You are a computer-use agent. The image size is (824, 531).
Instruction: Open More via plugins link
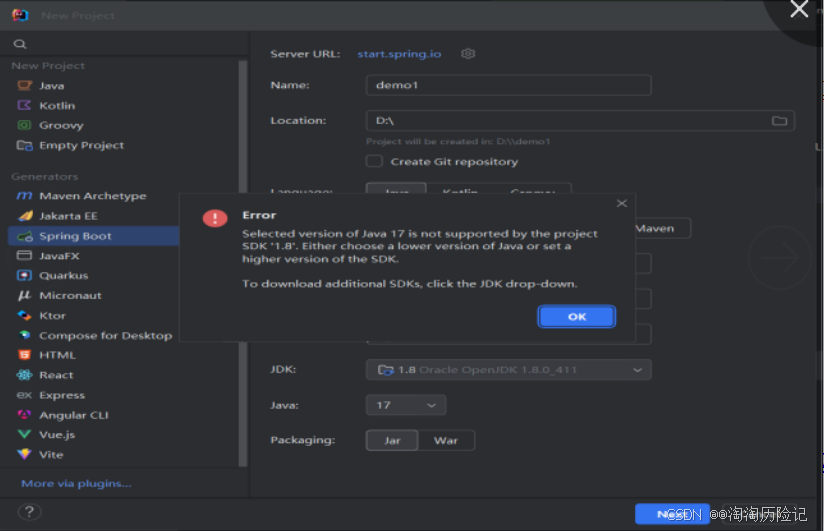click(76, 483)
